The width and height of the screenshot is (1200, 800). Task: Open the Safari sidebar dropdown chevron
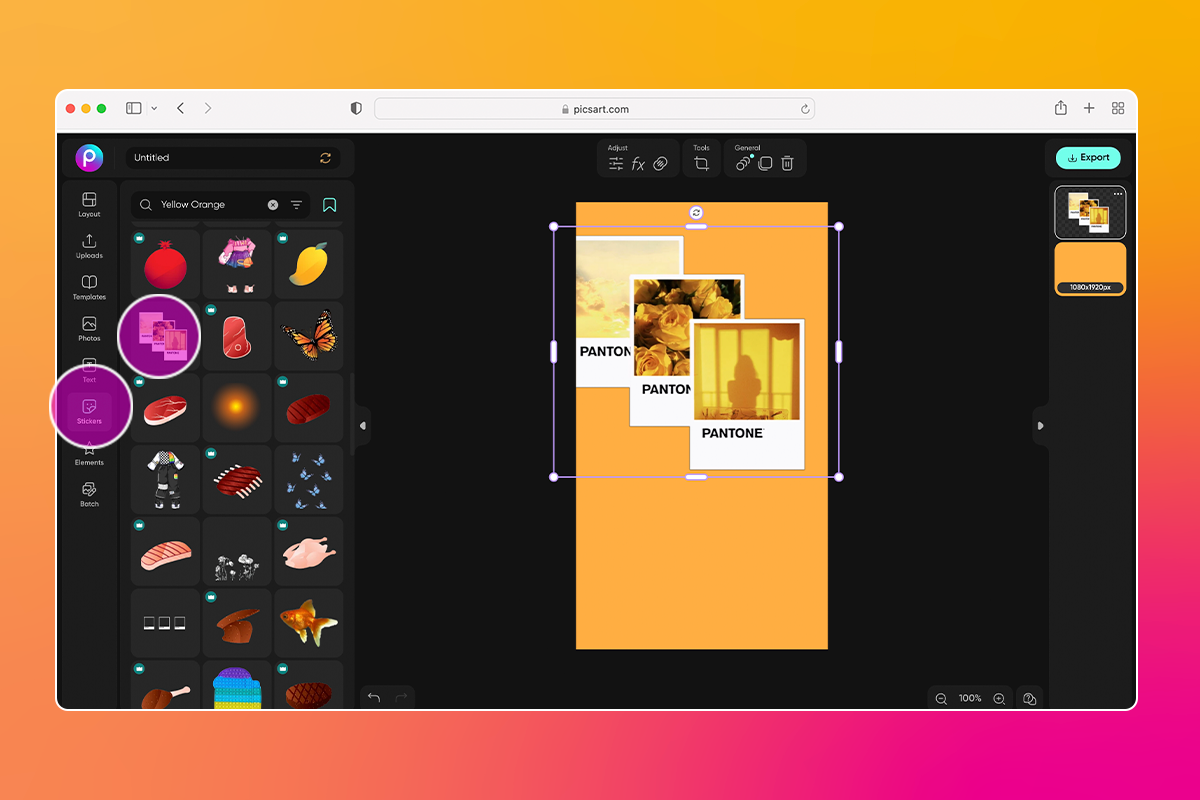click(155, 108)
